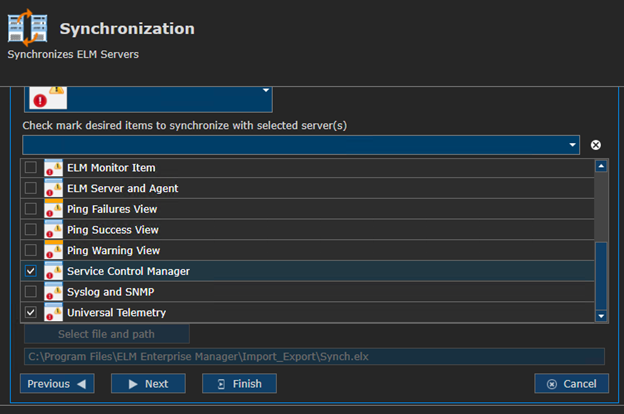Select the Syslog and SNMP row
This screenshot has width=624, height=414.
tap(307, 292)
